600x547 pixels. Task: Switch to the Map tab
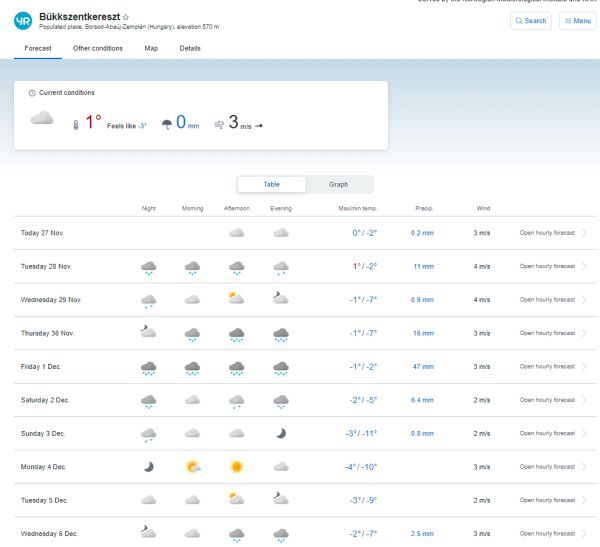pos(151,48)
